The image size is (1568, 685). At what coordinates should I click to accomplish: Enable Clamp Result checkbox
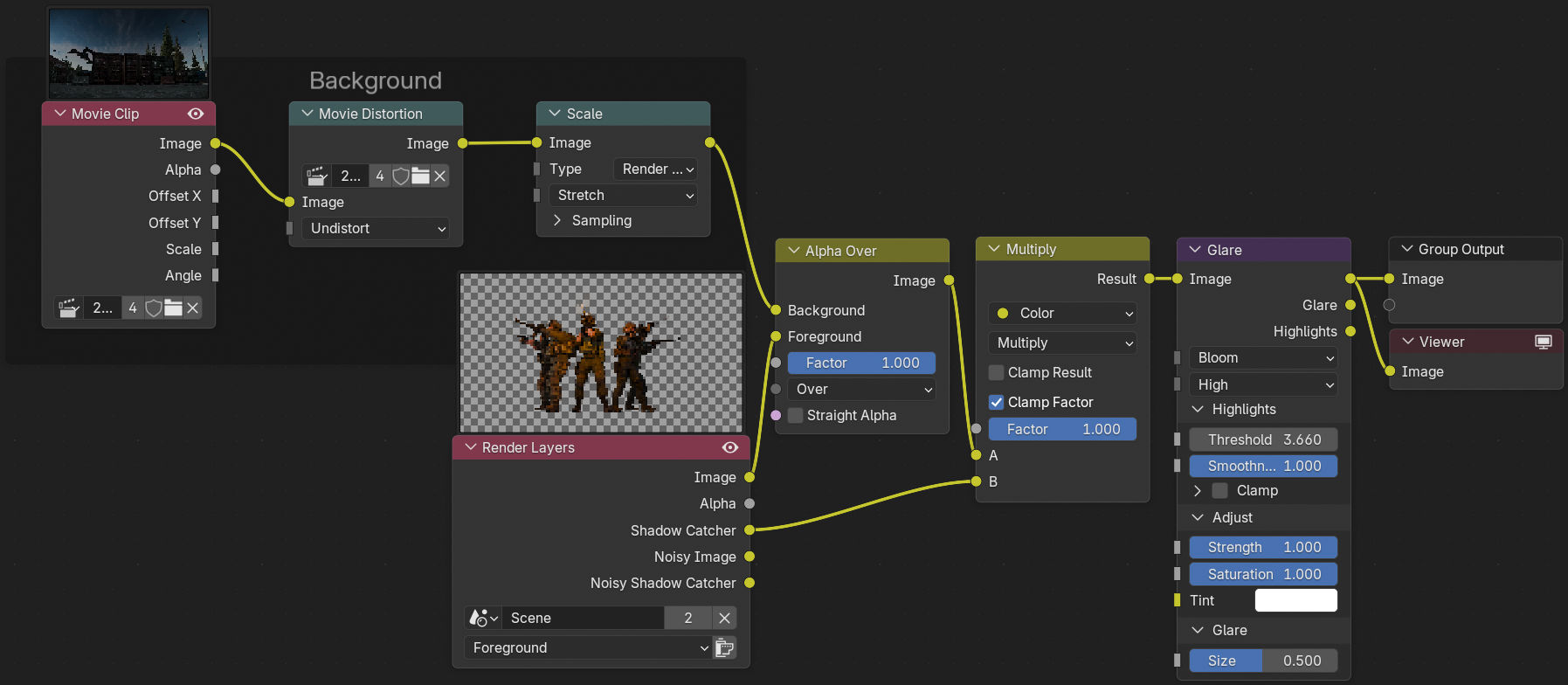[996, 372]
